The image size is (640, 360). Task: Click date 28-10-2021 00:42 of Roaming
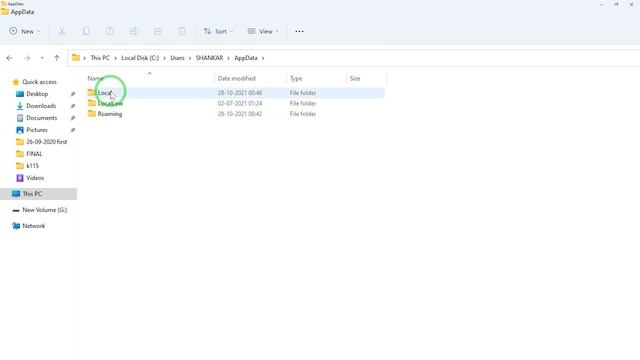click(240, 114)
